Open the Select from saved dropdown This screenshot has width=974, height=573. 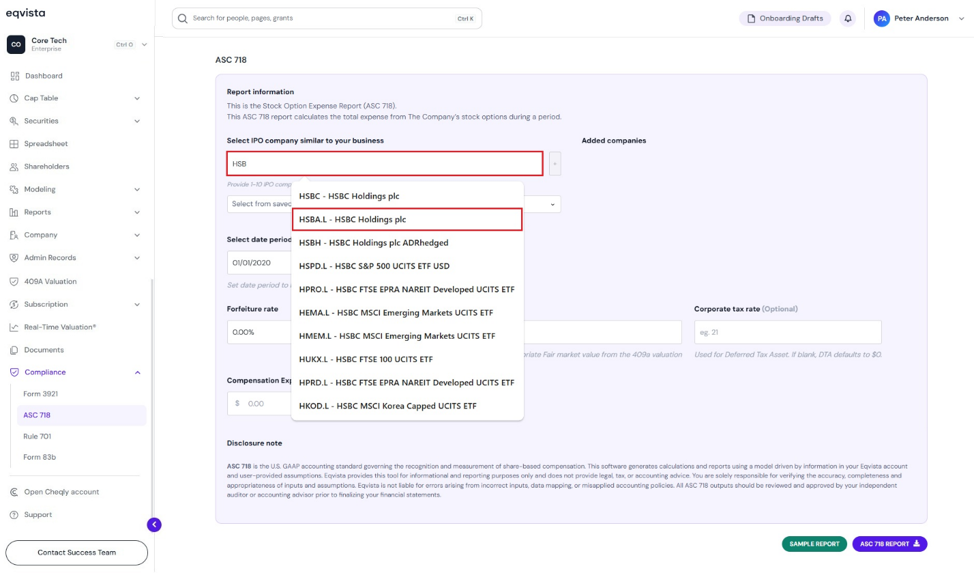pyautogui.click(x=394, y=204)
